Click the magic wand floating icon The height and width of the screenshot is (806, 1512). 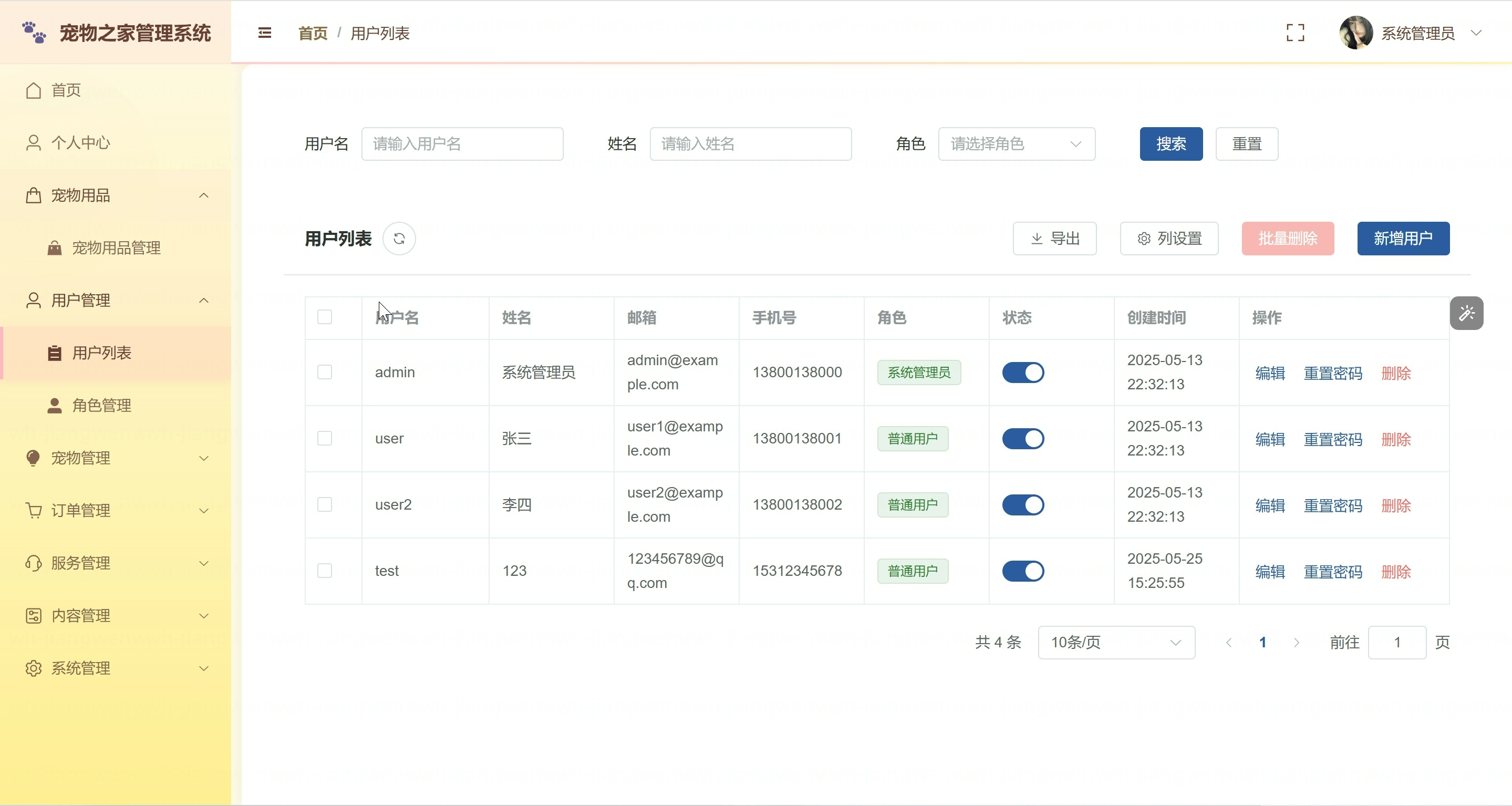(1466, 313)
